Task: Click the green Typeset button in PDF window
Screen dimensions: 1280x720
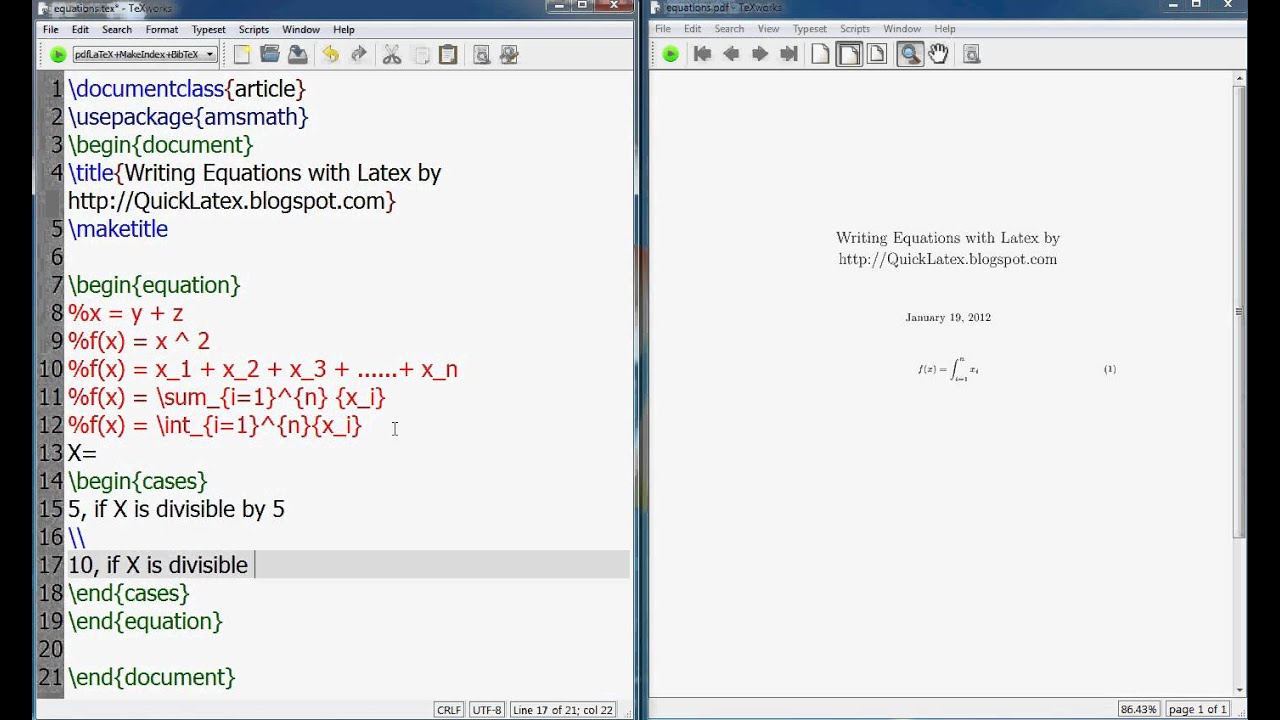Action: (670, 54)
